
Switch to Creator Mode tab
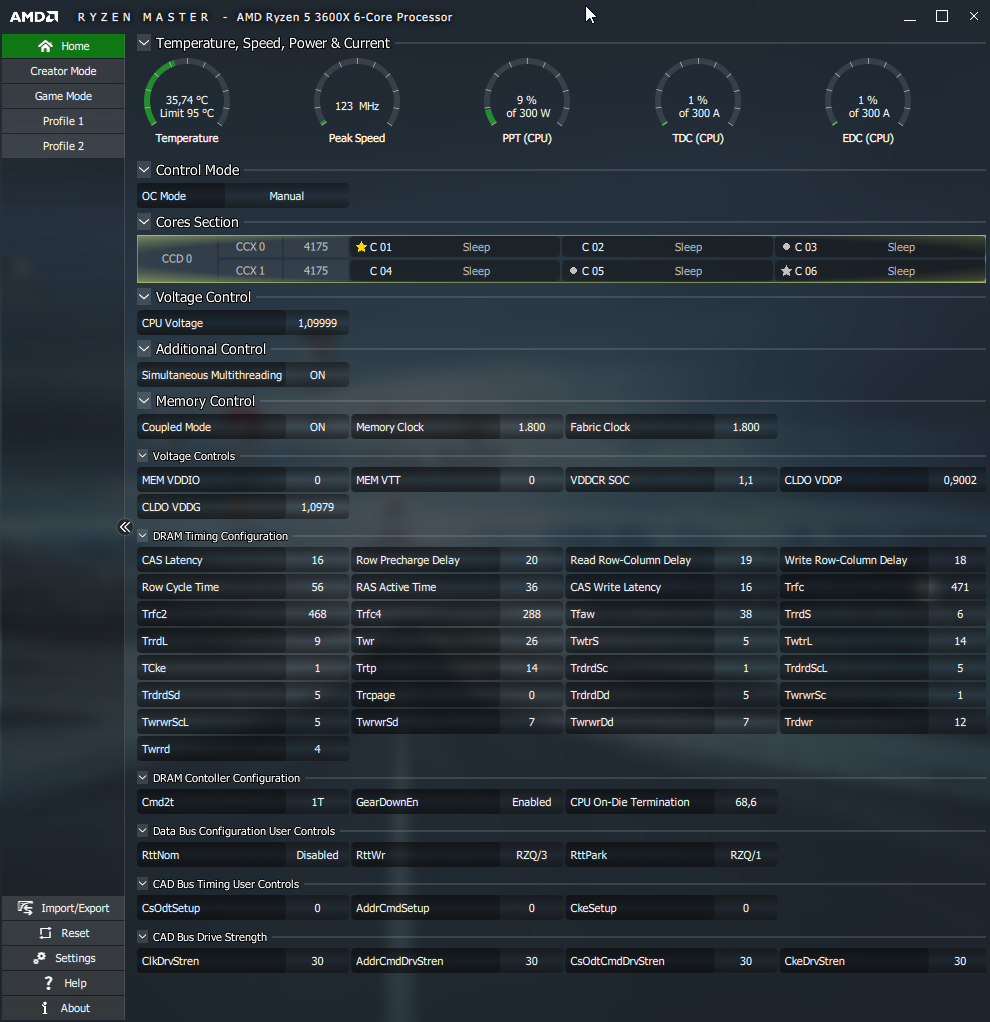pos(63,71)
